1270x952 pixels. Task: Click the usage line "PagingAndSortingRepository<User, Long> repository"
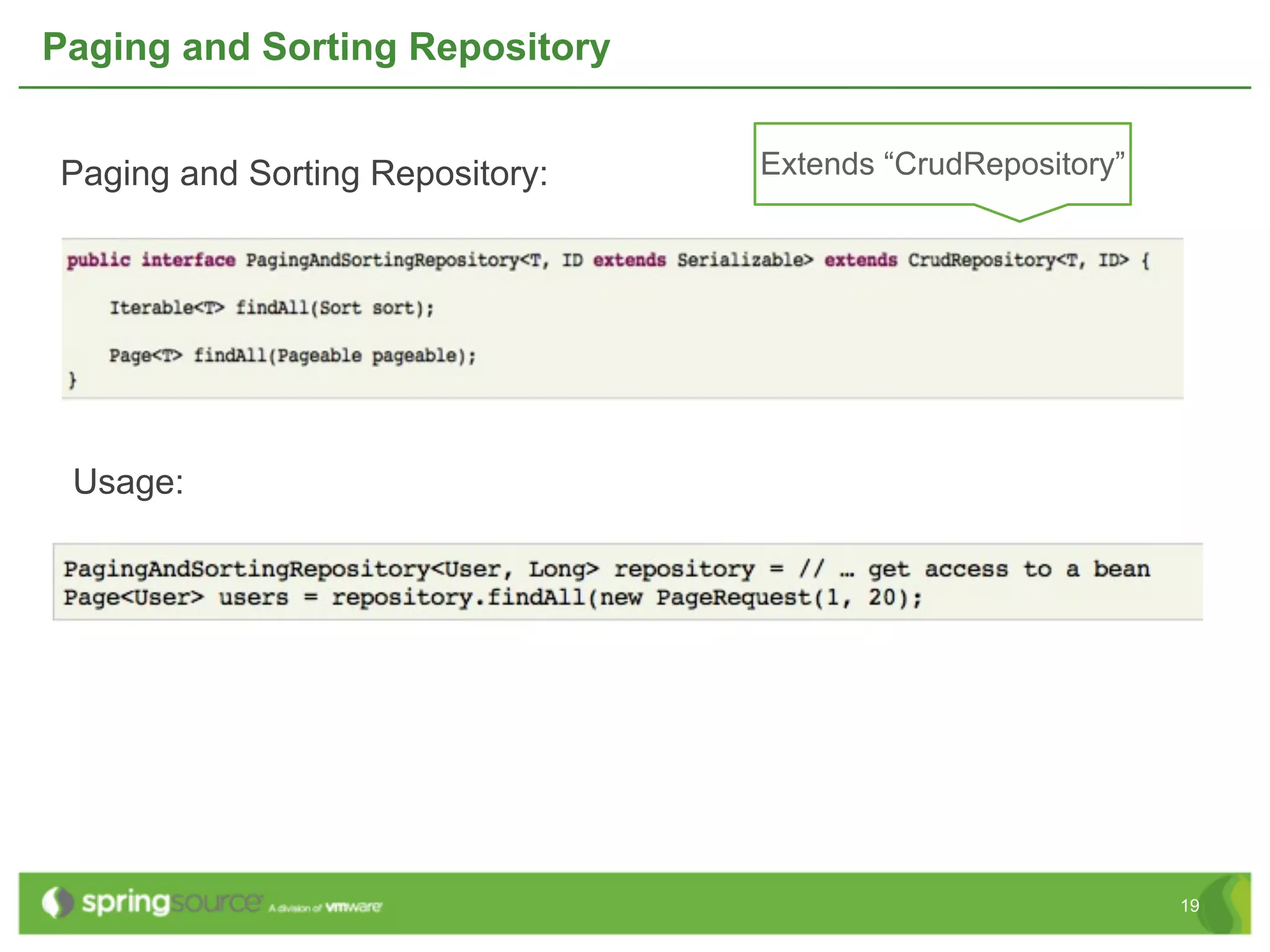(606, 569)
